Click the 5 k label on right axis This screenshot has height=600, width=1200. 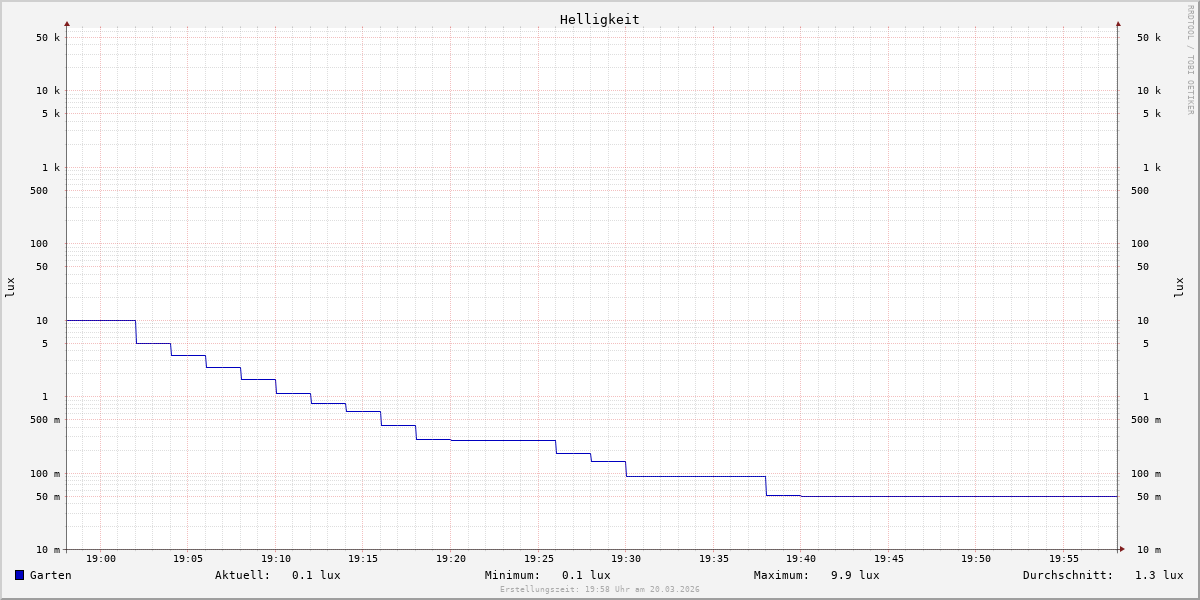[x=1152, y=114]
